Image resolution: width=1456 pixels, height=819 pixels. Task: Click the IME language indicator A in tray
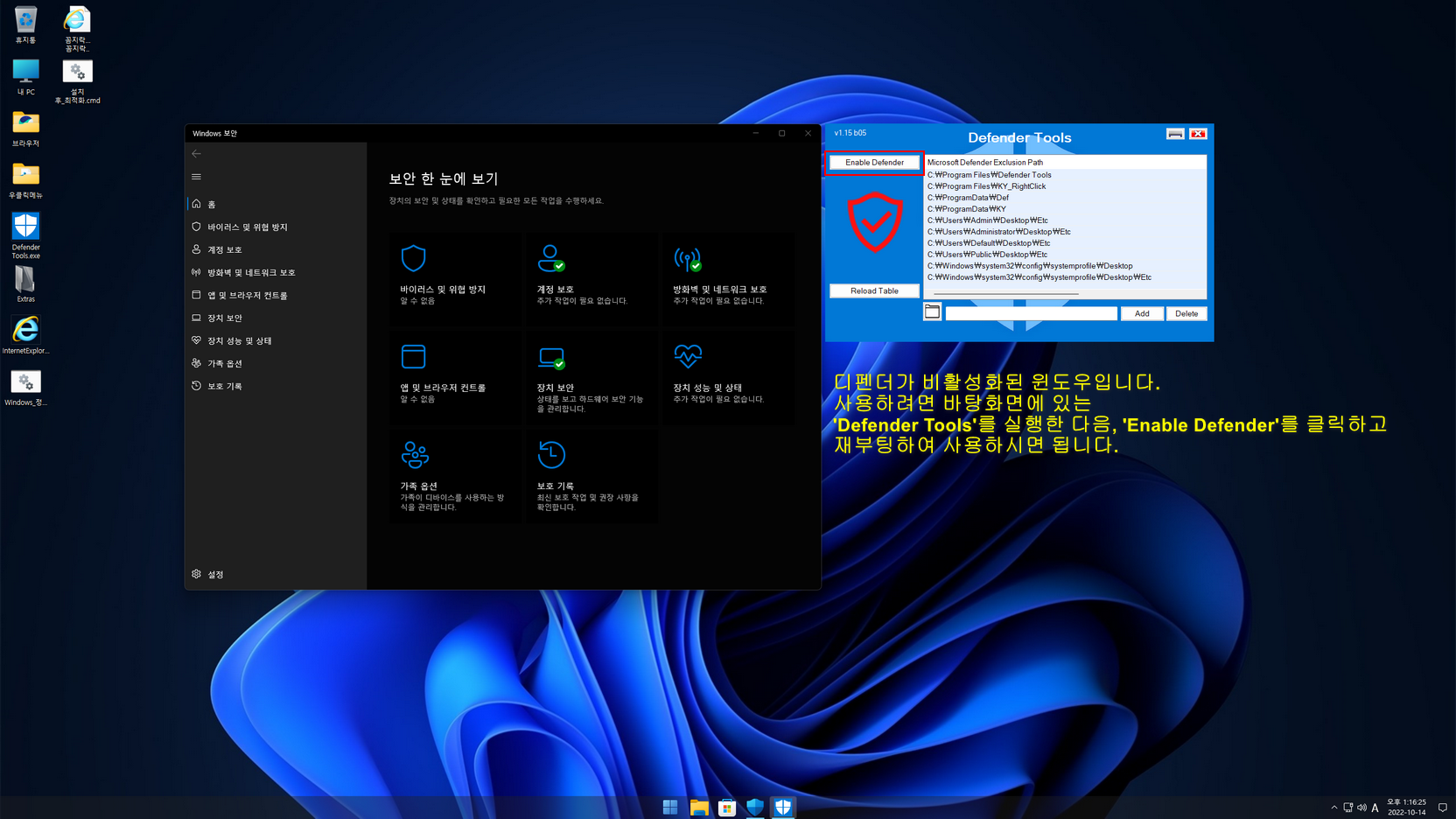point(1375,808)
